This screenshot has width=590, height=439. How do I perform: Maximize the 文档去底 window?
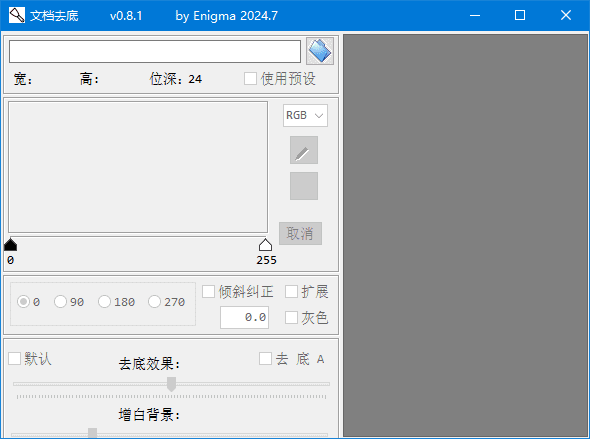[520, 15]
